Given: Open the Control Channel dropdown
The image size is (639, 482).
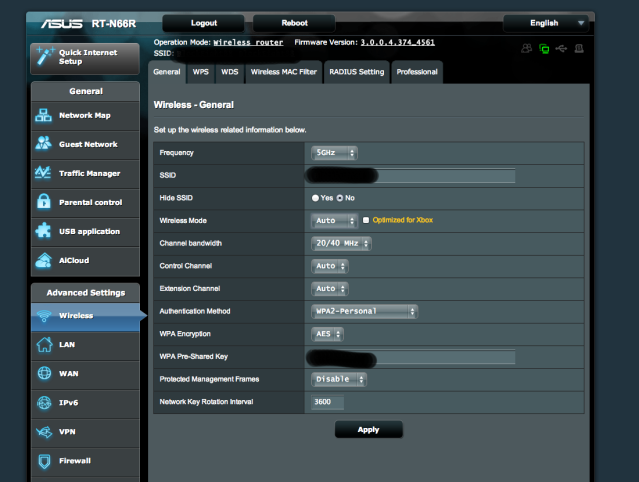Looking at the screenshot, I should pos(329,266).
